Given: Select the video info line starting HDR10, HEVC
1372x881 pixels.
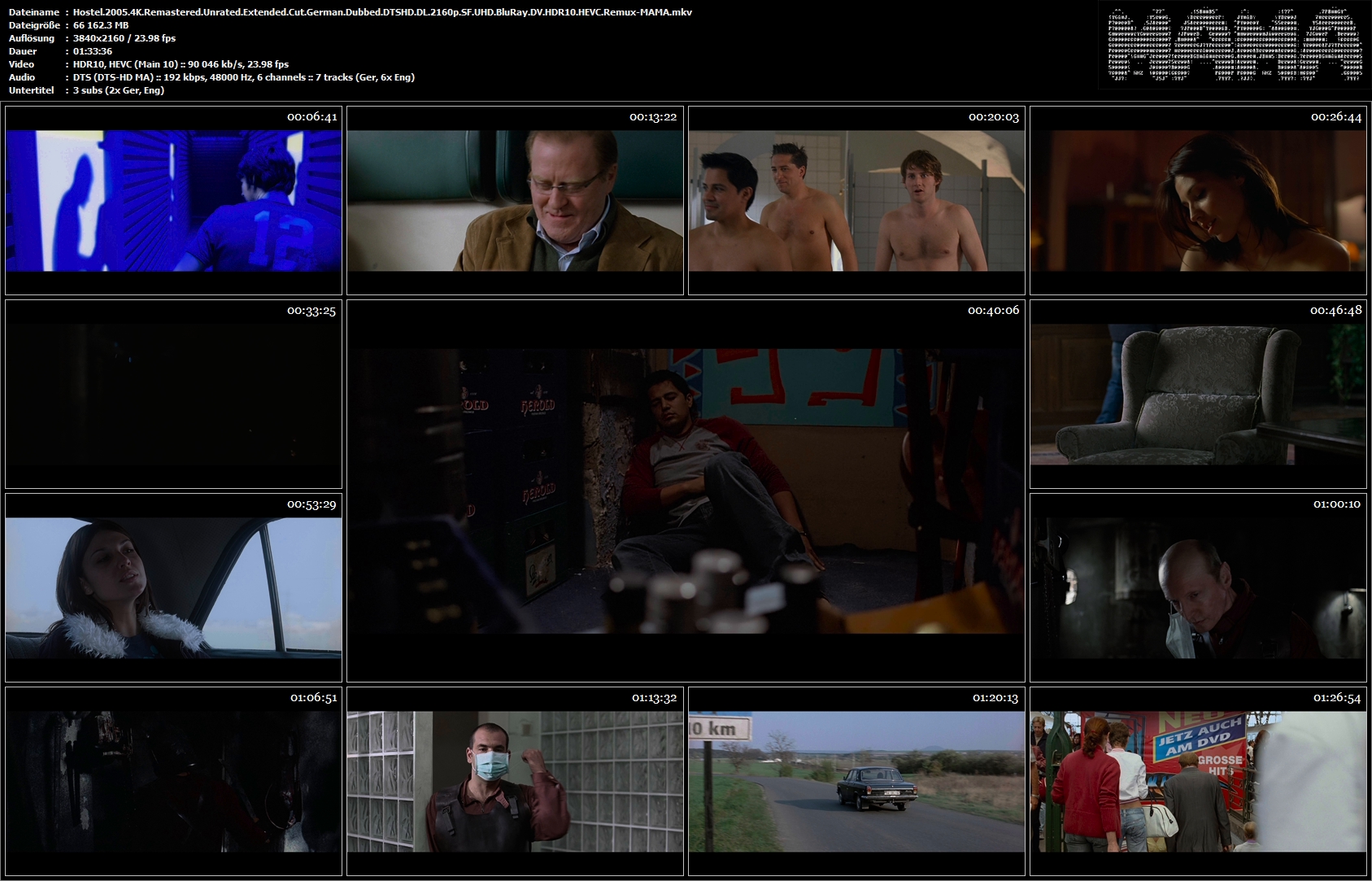Looking at the screenshot, I should click(181, 64).
